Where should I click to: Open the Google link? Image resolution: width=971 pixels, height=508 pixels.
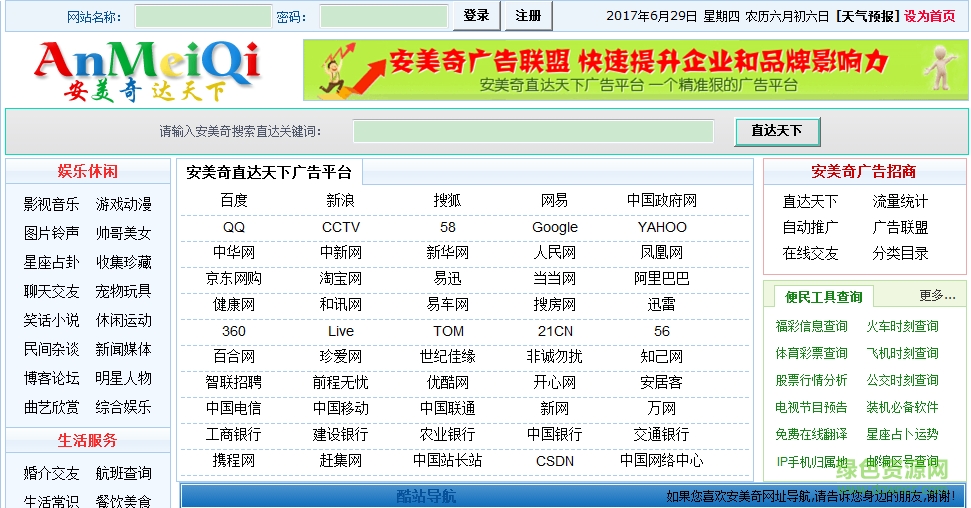555,227
